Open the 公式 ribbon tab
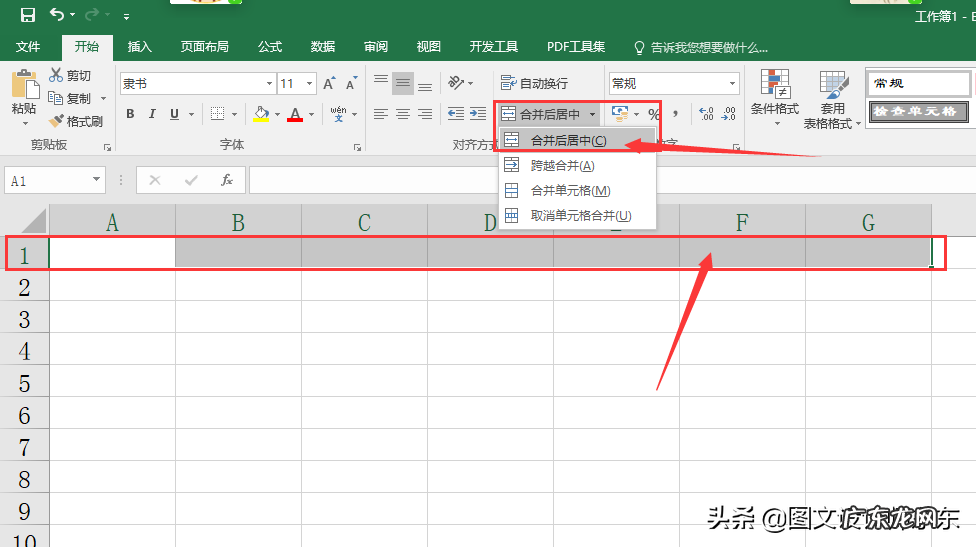976x547 pixels. [x=270, y=47]
